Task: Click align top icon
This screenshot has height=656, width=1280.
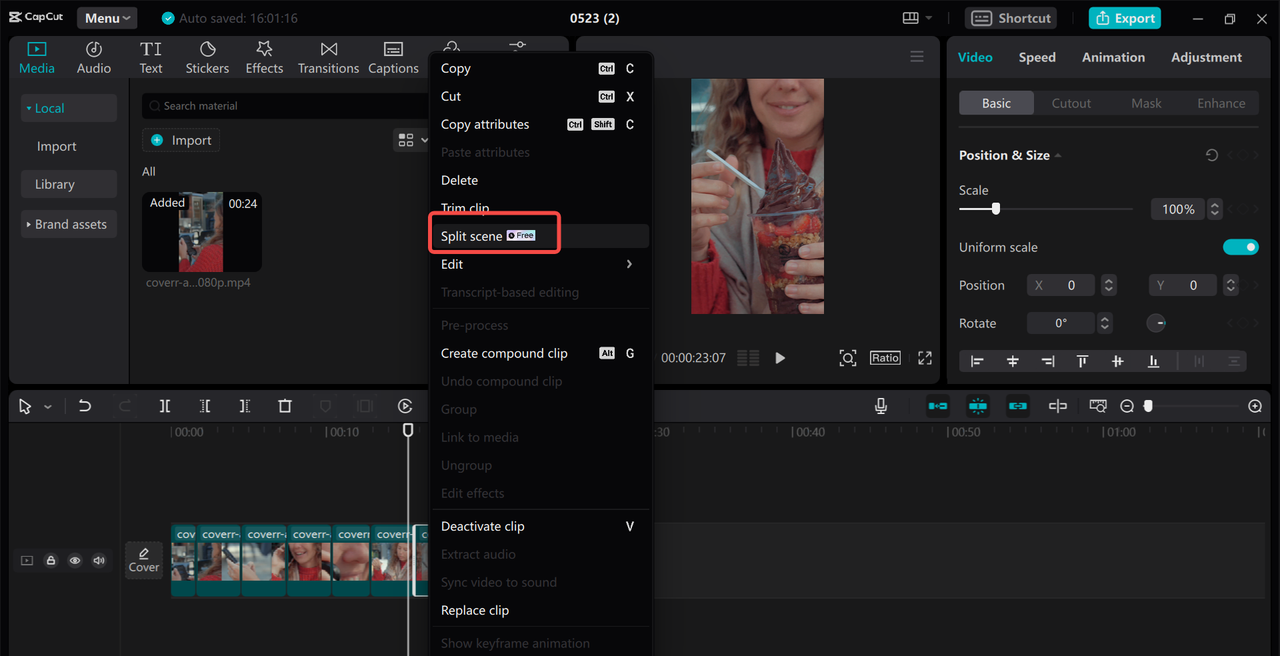Action: [x=1082, y=361]
